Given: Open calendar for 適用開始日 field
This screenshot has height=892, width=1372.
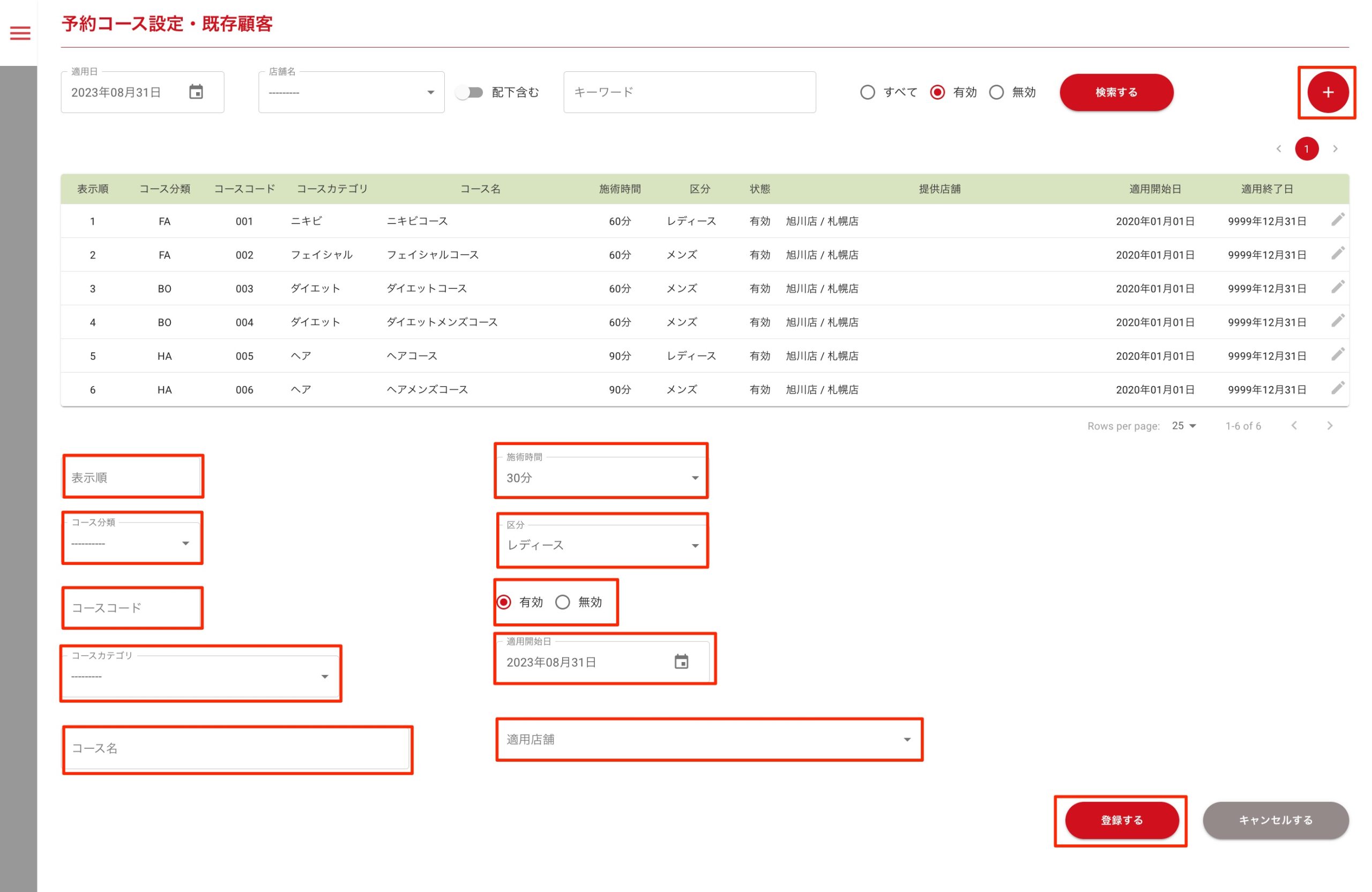Looking at the screenshot, I should (x=681, y=661).
